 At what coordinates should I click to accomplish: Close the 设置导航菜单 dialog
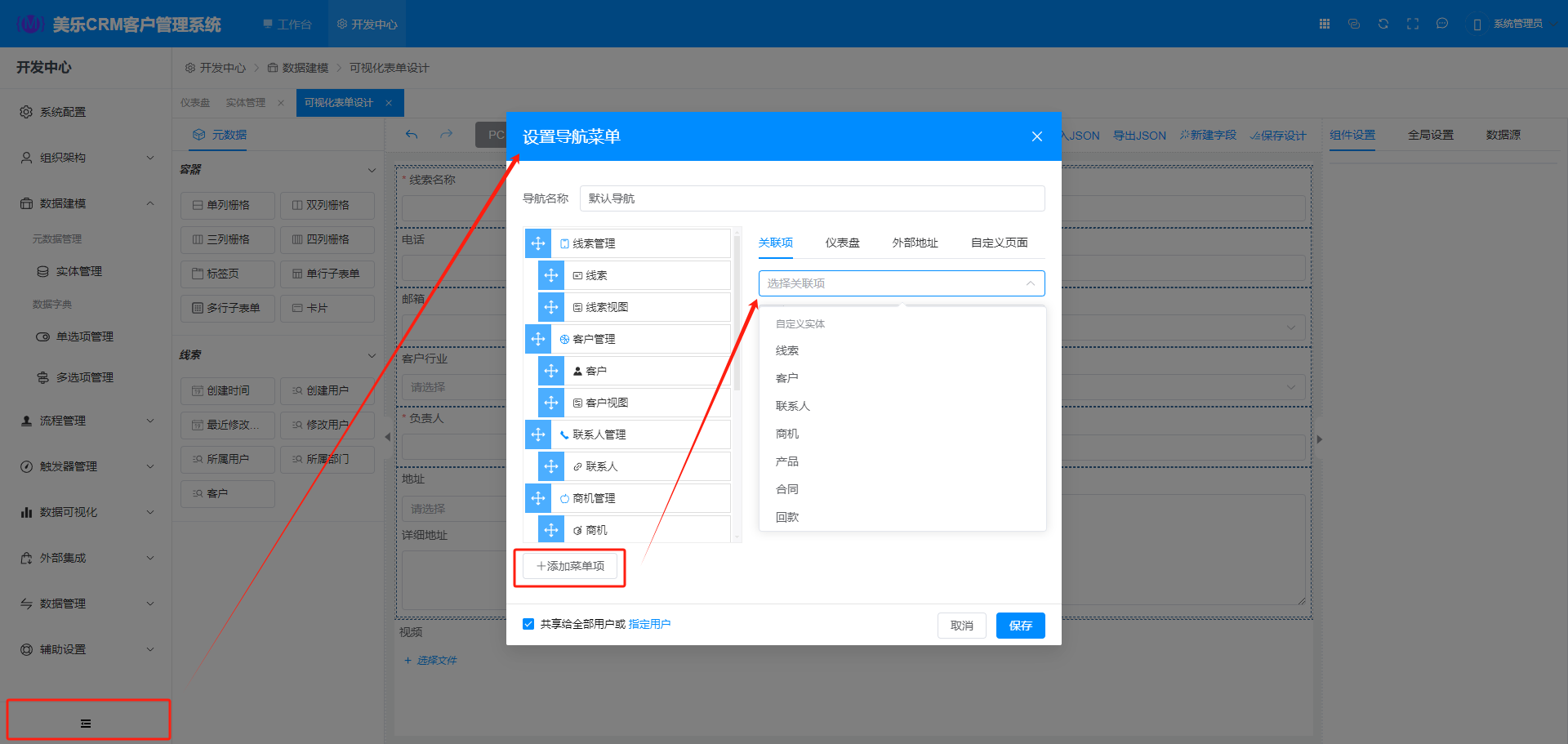click(1036, 136)
